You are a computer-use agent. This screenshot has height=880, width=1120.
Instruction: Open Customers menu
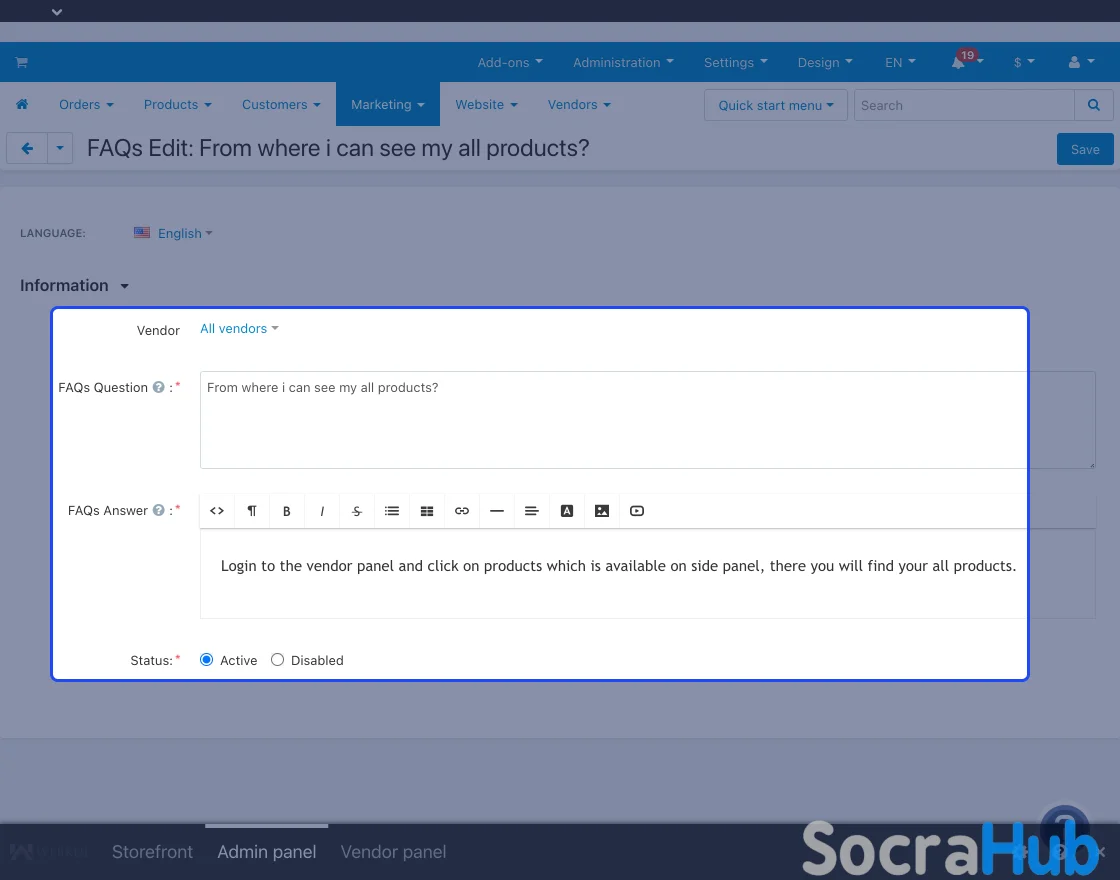click(281, 104)
